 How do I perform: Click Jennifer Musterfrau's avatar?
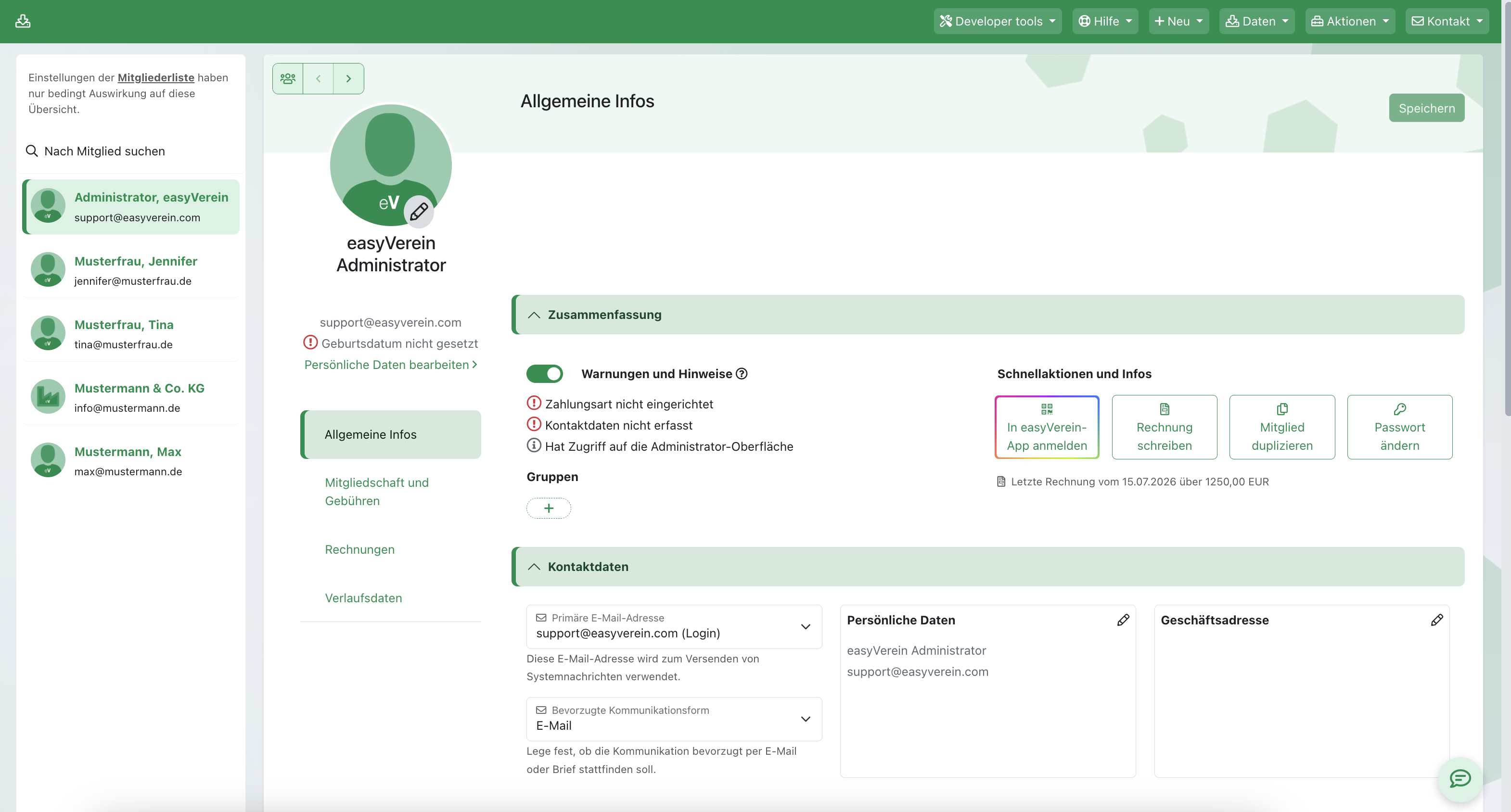coord(48,270)
